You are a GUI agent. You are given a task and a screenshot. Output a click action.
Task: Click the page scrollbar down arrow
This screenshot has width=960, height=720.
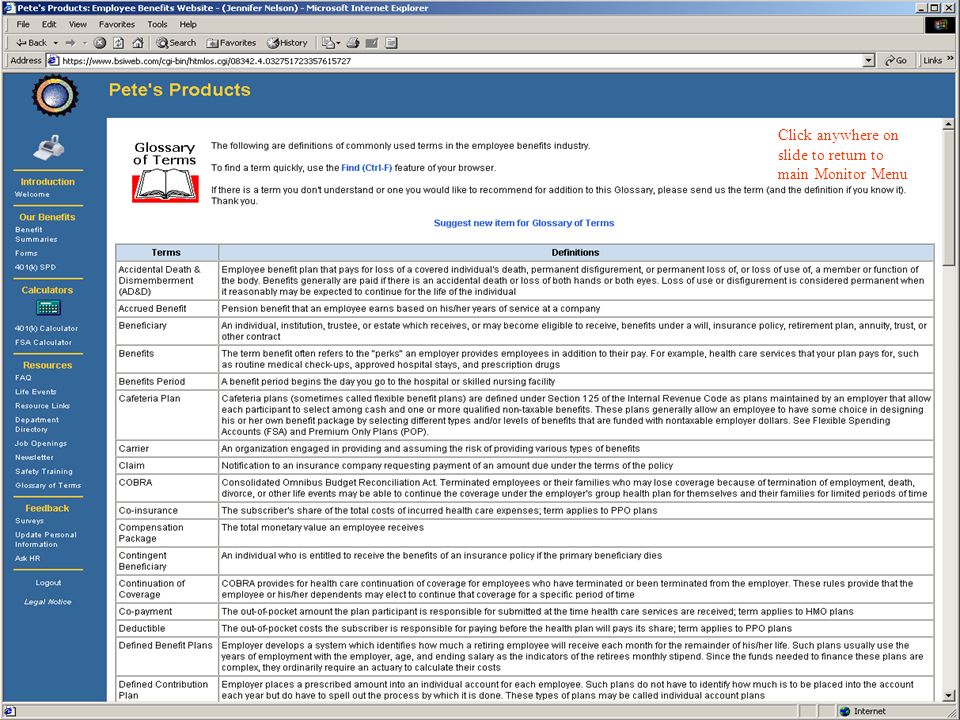pyautogui.click(x=948, y=696)
